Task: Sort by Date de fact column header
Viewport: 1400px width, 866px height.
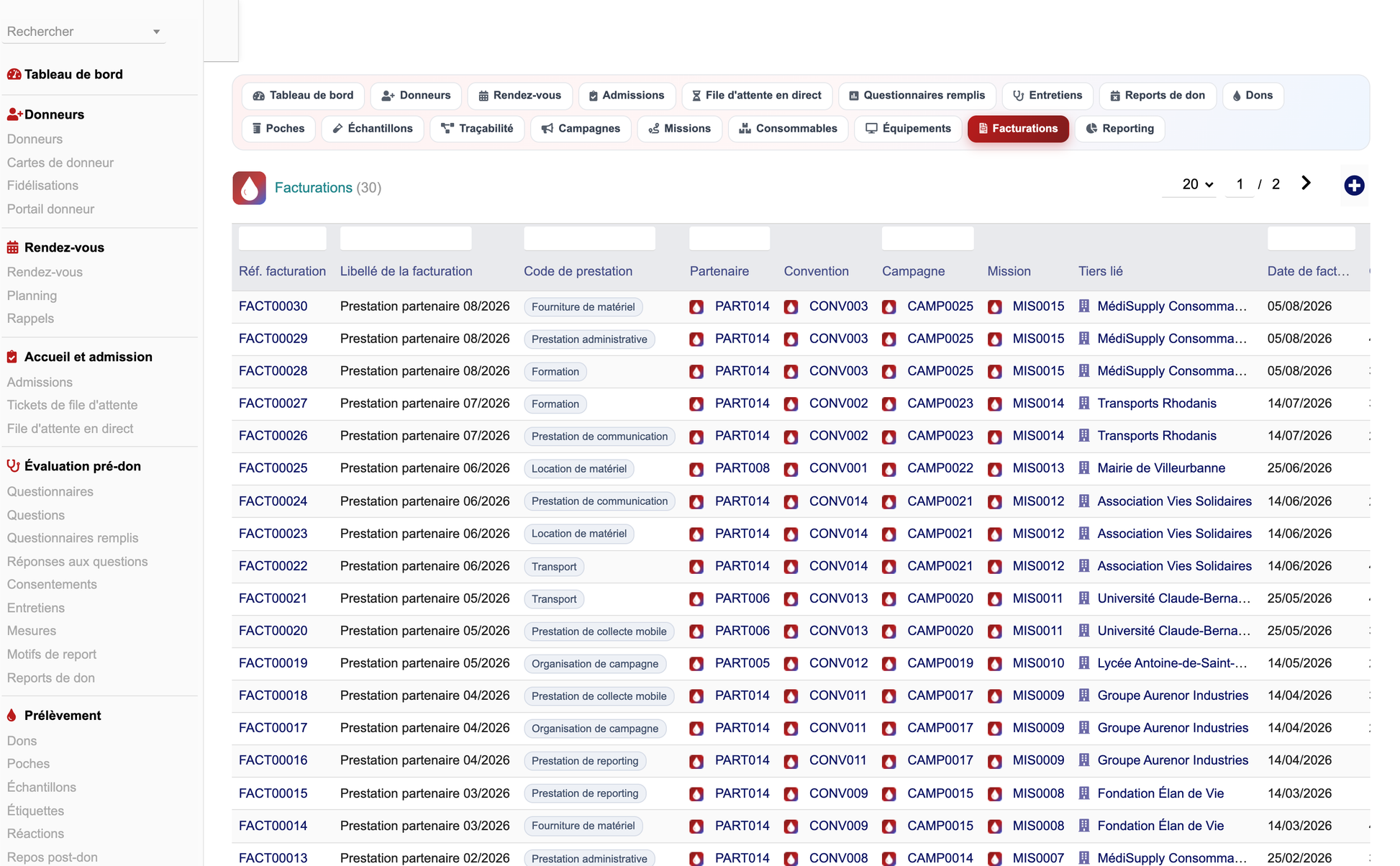Action: [1308, 271]
